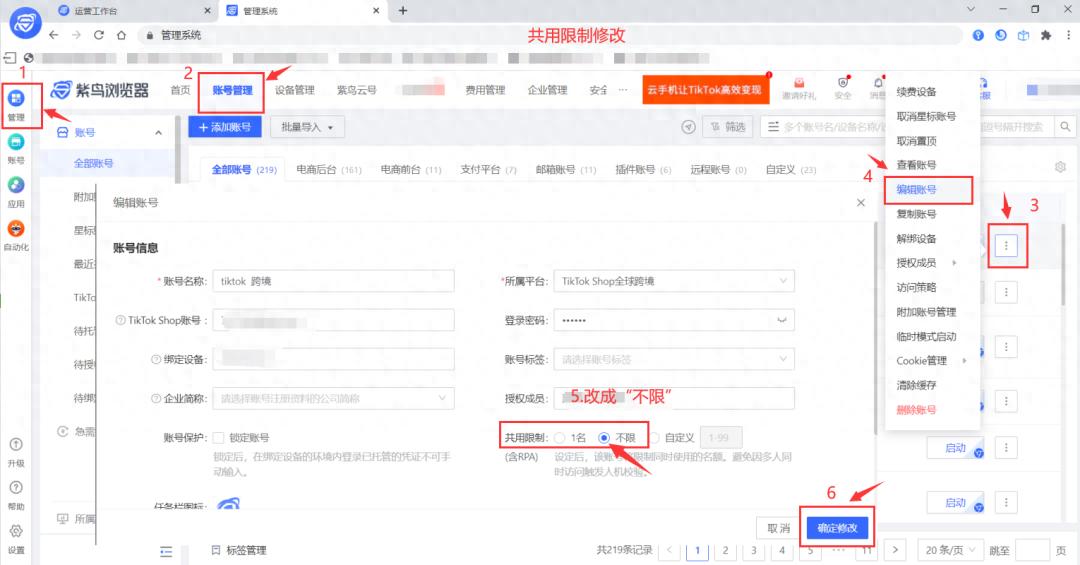1080x565 pixels.
Task: Click the 安全 shield icon in header
Action: tap(843, 83)
